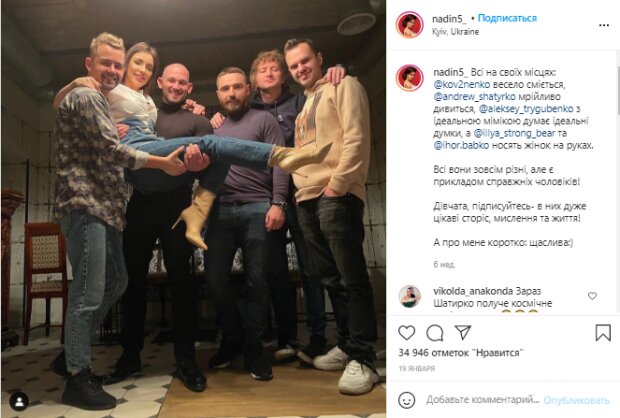Open the three-dots post options menu
This screenshot has height=418, width=620.
coord(604,25)
